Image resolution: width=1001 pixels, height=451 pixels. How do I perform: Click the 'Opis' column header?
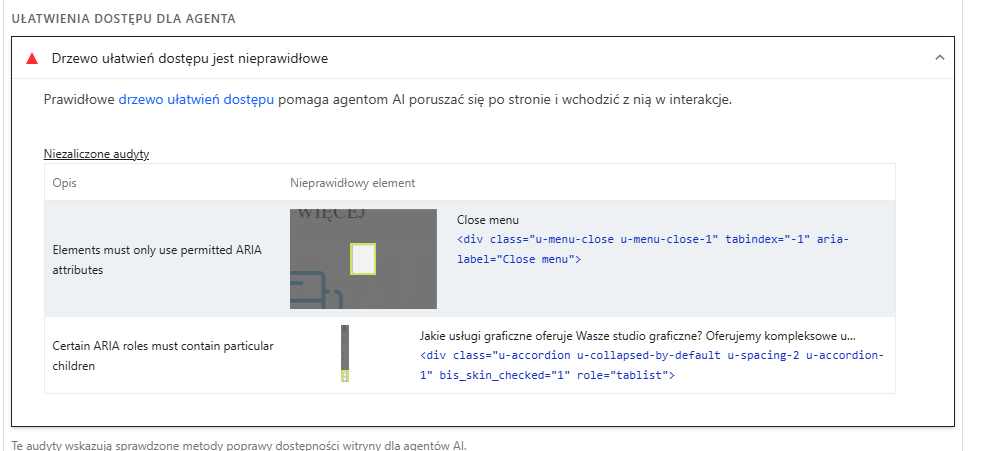point(64,183)
